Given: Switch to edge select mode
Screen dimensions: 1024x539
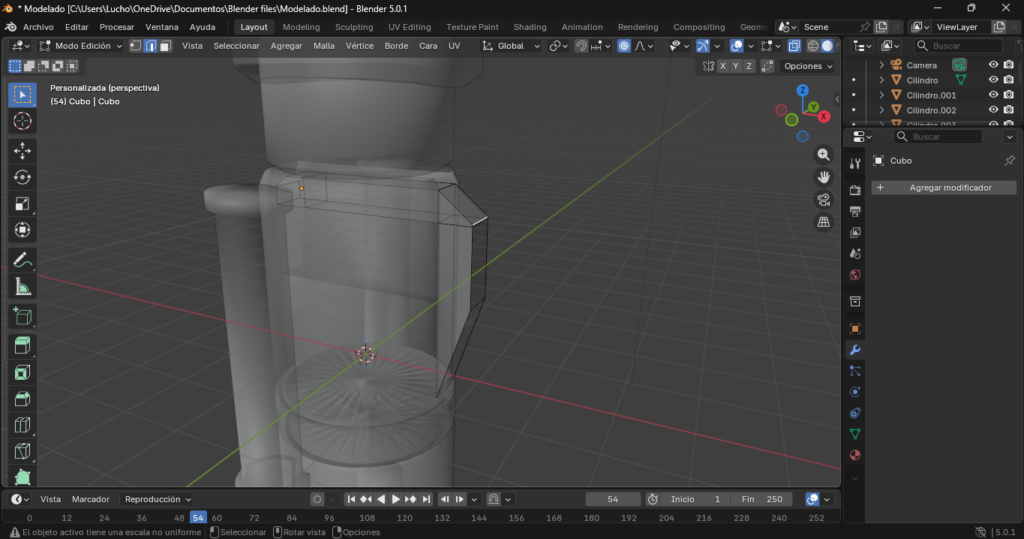Looking at the screenshot, I should coord(151,46).
